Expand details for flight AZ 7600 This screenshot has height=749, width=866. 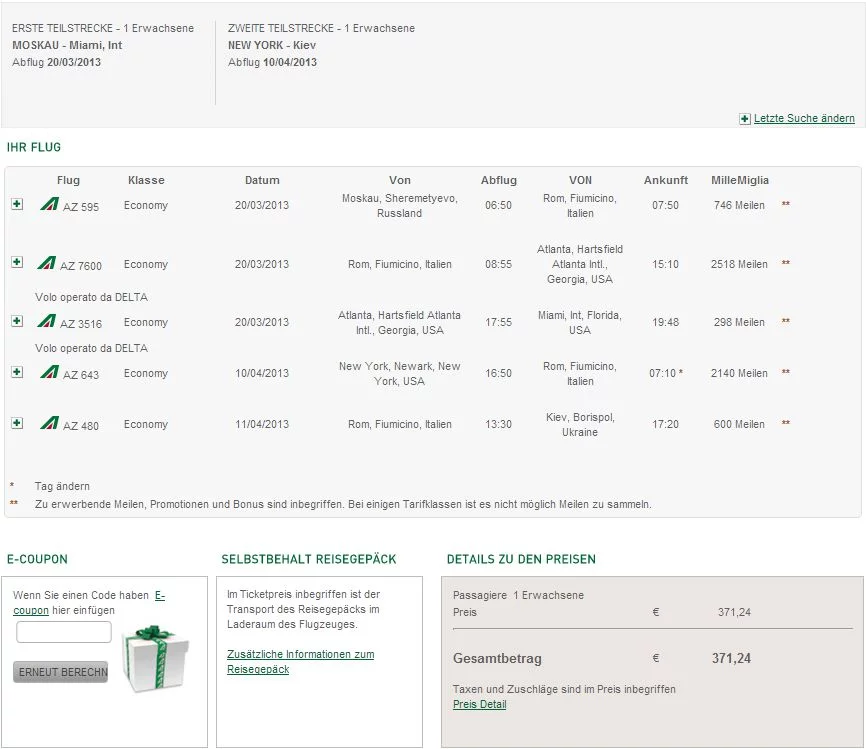(x=17, y=262)
